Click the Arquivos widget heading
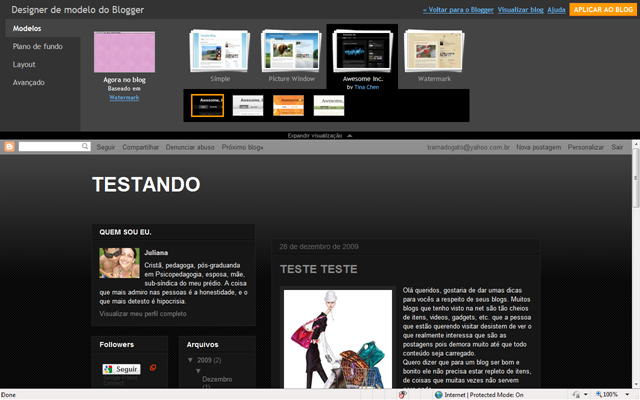This screenshot has width=640, height=400. click(x=202, y=344)
